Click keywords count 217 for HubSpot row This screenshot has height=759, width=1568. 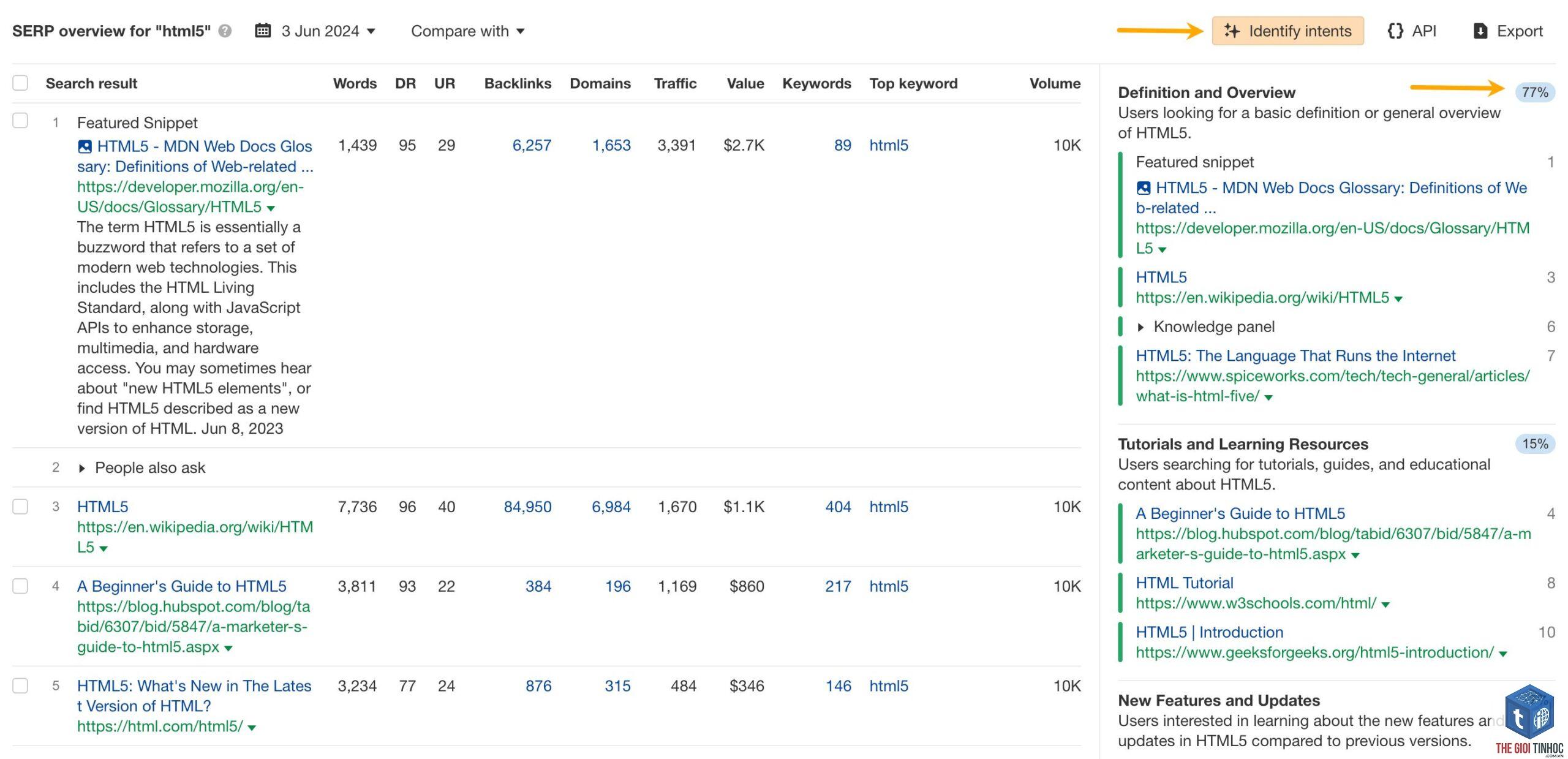[838, 586]
